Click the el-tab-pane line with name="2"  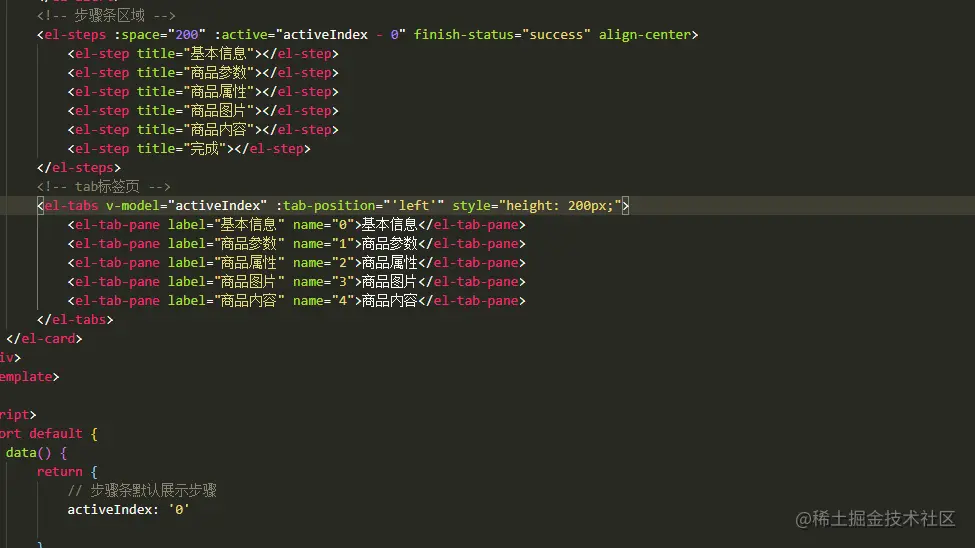297,262
